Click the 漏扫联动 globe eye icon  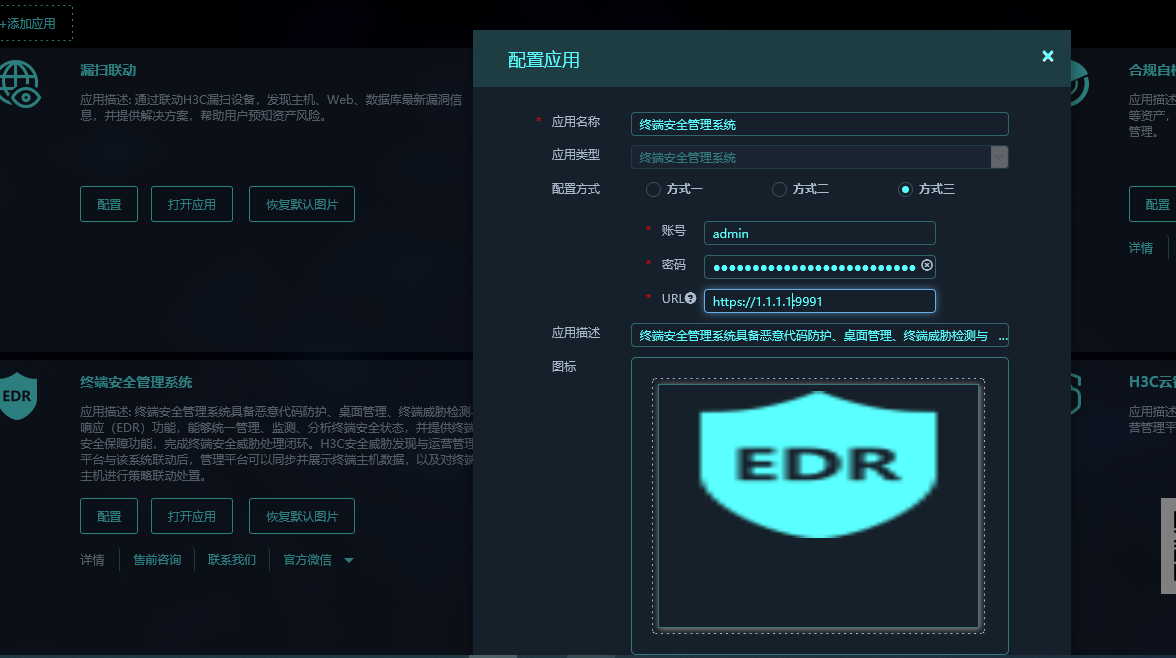(x=20, y=84)
